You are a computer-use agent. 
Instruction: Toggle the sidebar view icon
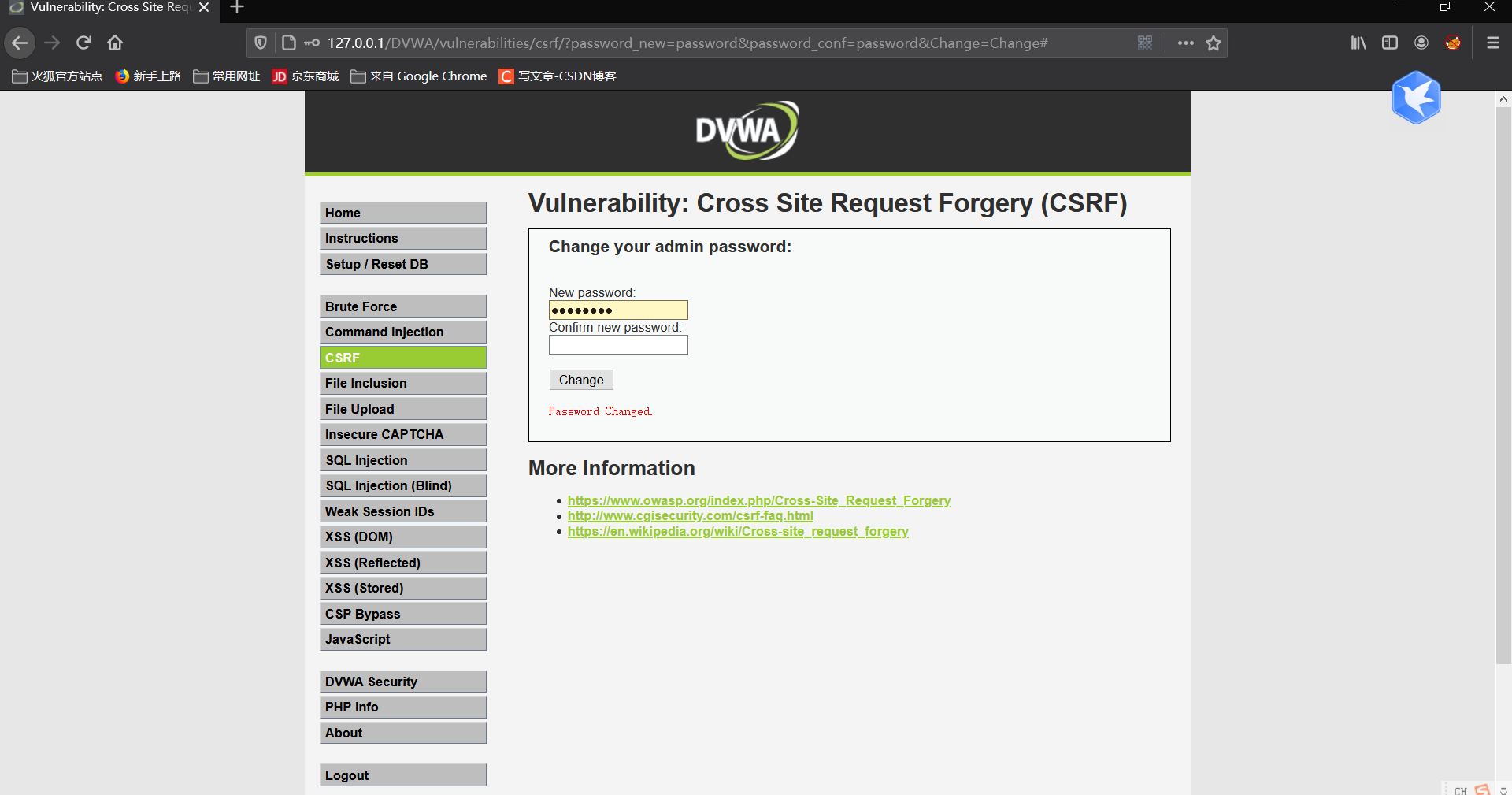pyautogui.click(x=1390, y=43)
